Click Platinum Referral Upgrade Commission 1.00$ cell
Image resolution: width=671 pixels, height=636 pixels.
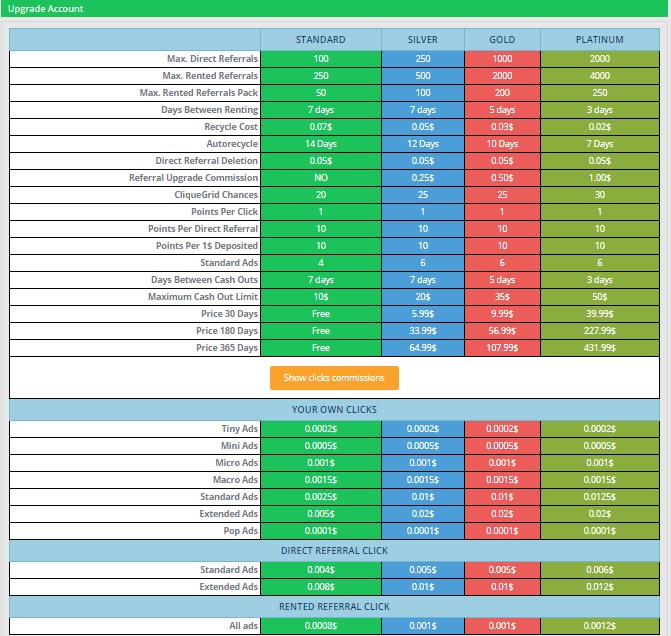point(600,178)
